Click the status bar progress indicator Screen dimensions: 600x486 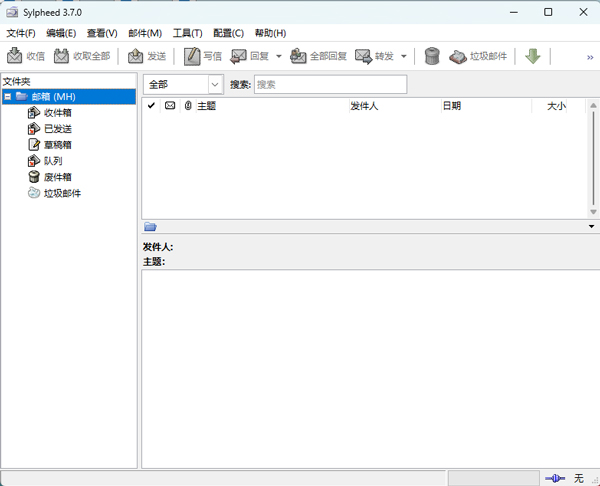(x=493, y=478)
